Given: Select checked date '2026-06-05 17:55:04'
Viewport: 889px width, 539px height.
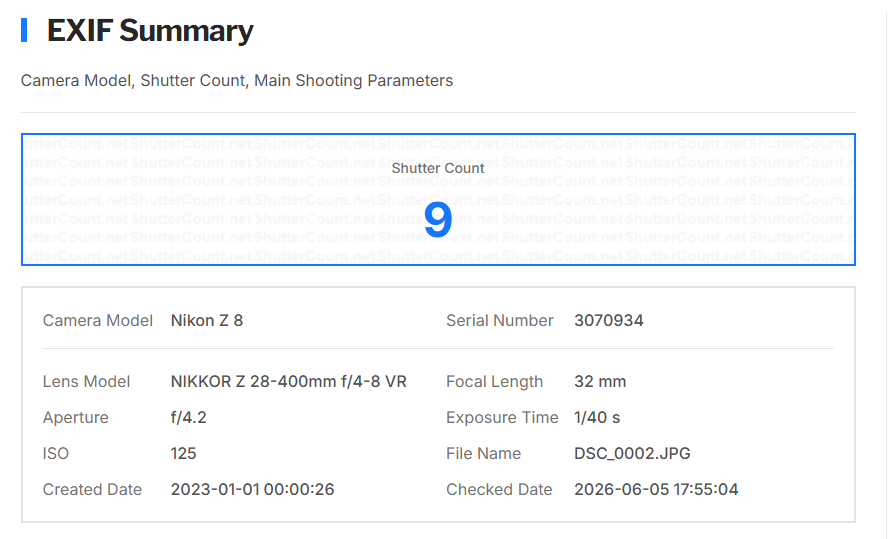Looking at the screenshot, I should click(656, 490).
